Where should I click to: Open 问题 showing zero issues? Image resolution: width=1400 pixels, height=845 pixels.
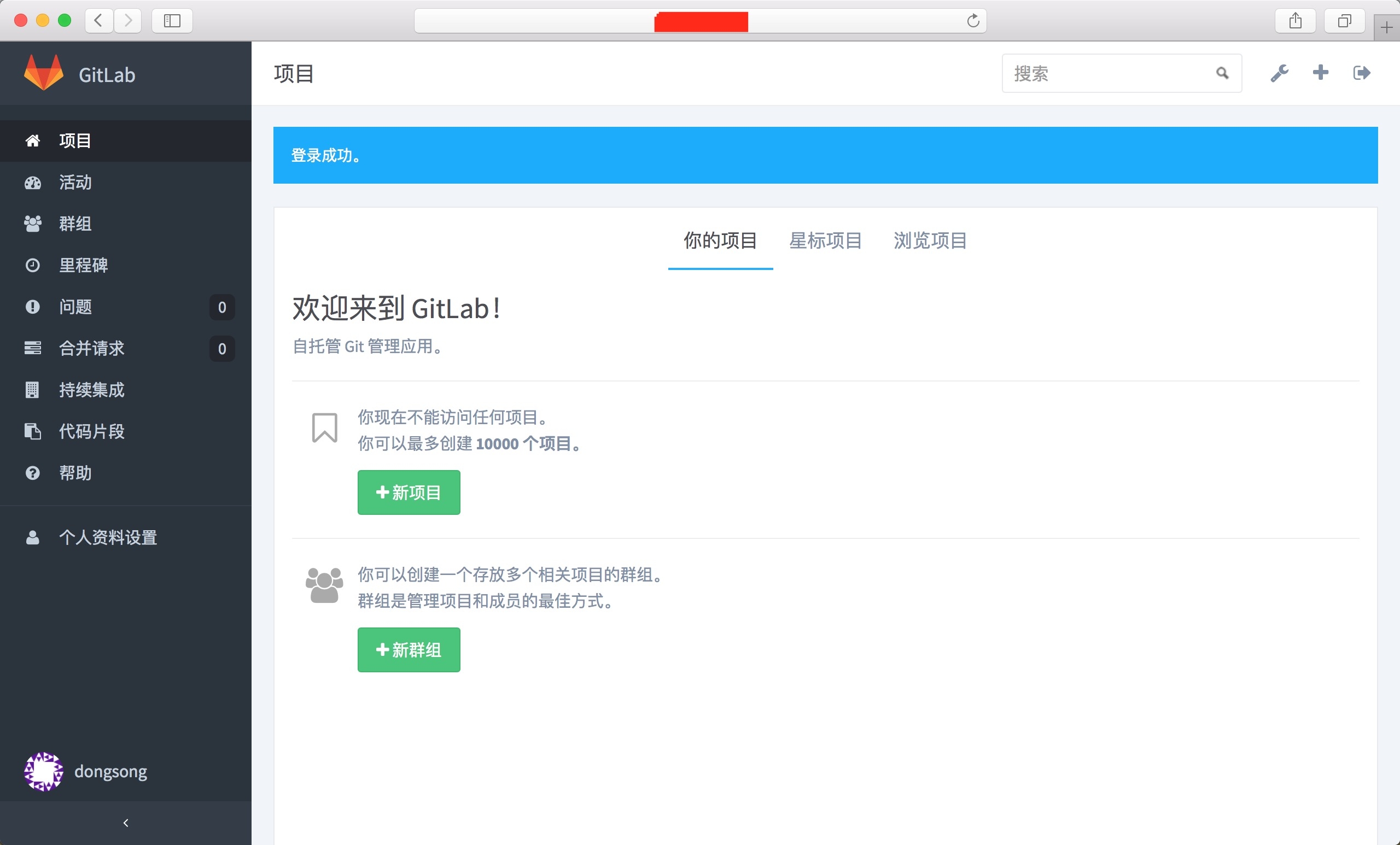(x=75, y=307)
